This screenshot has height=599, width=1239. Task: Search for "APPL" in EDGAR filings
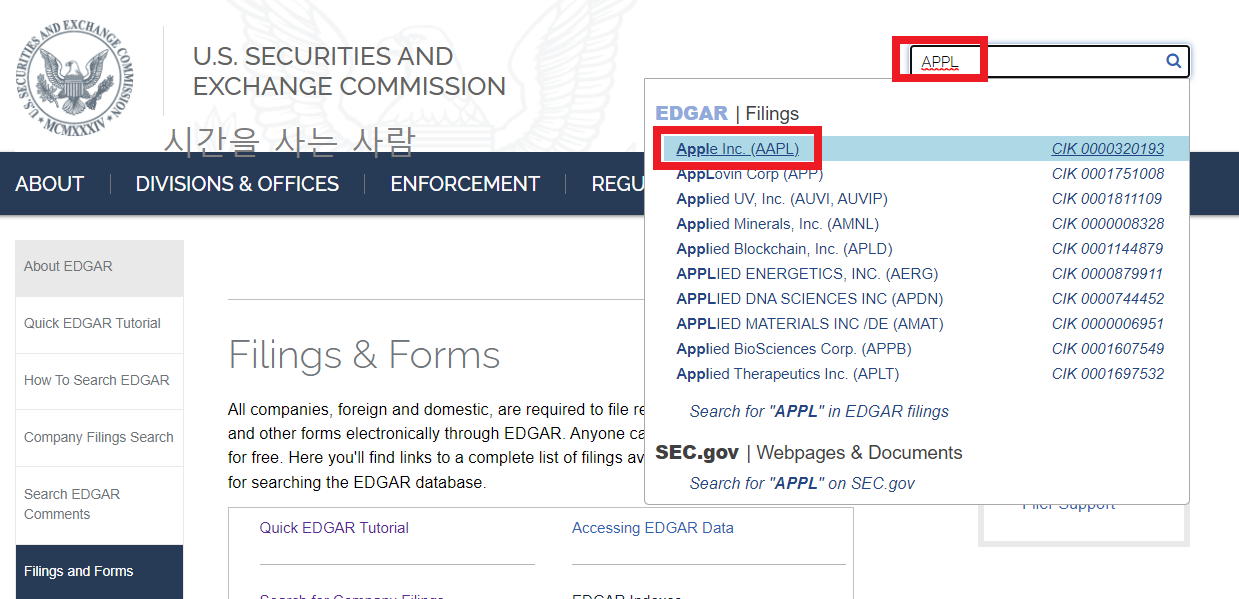pyautogui.click(x=819, y=411)
